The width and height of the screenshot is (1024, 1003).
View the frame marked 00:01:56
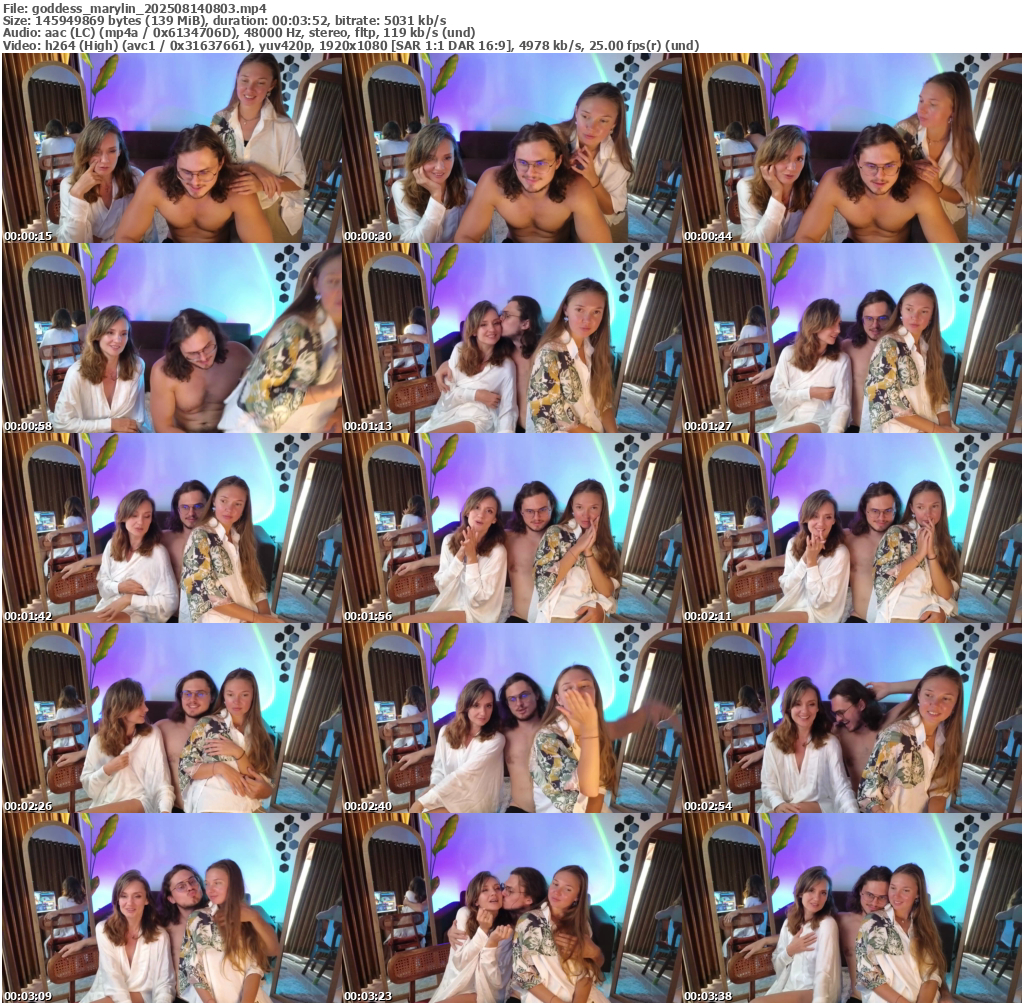pos(512,528)
